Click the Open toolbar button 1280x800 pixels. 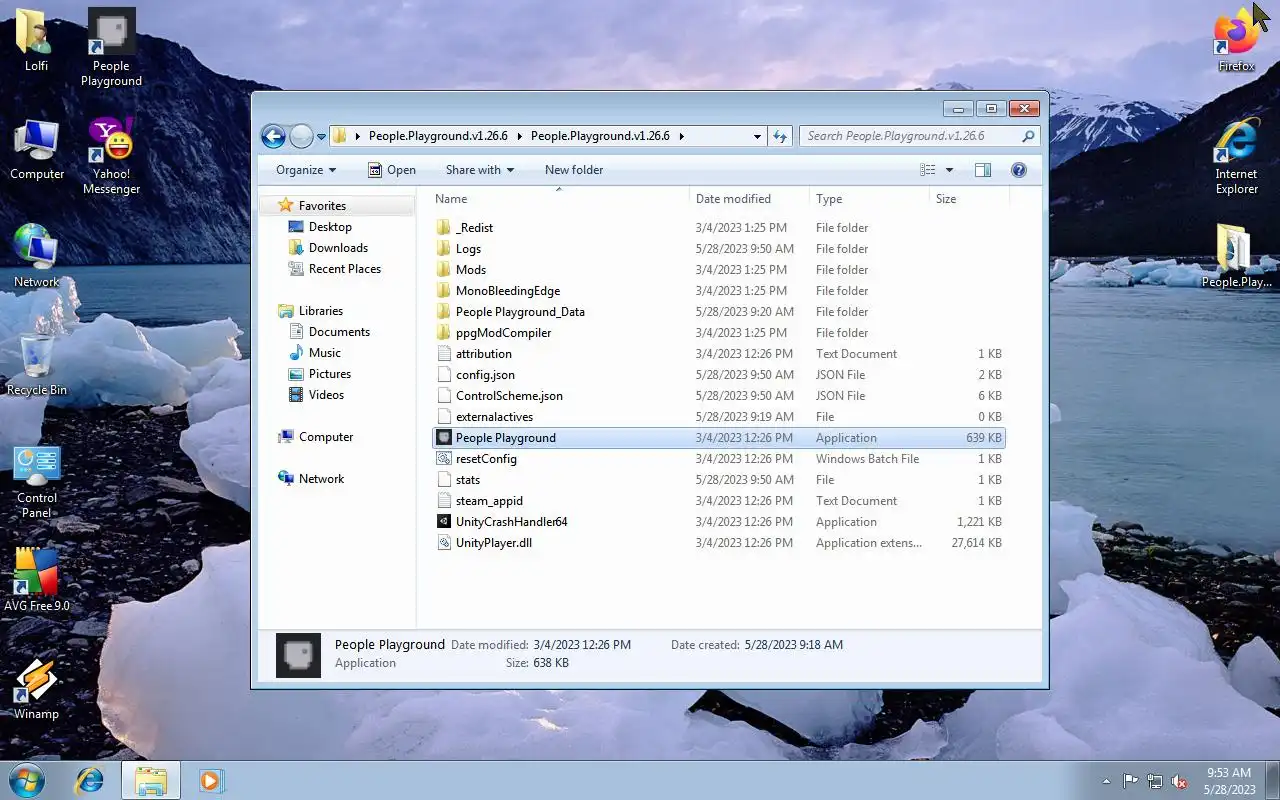point(391,170)
